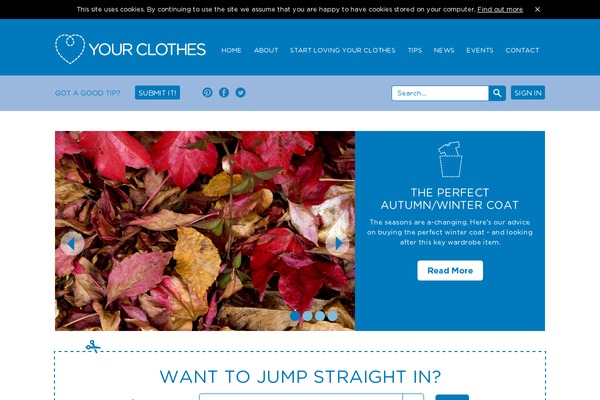
Task: Select the fourth carousel dot
Action: [333, 316]
